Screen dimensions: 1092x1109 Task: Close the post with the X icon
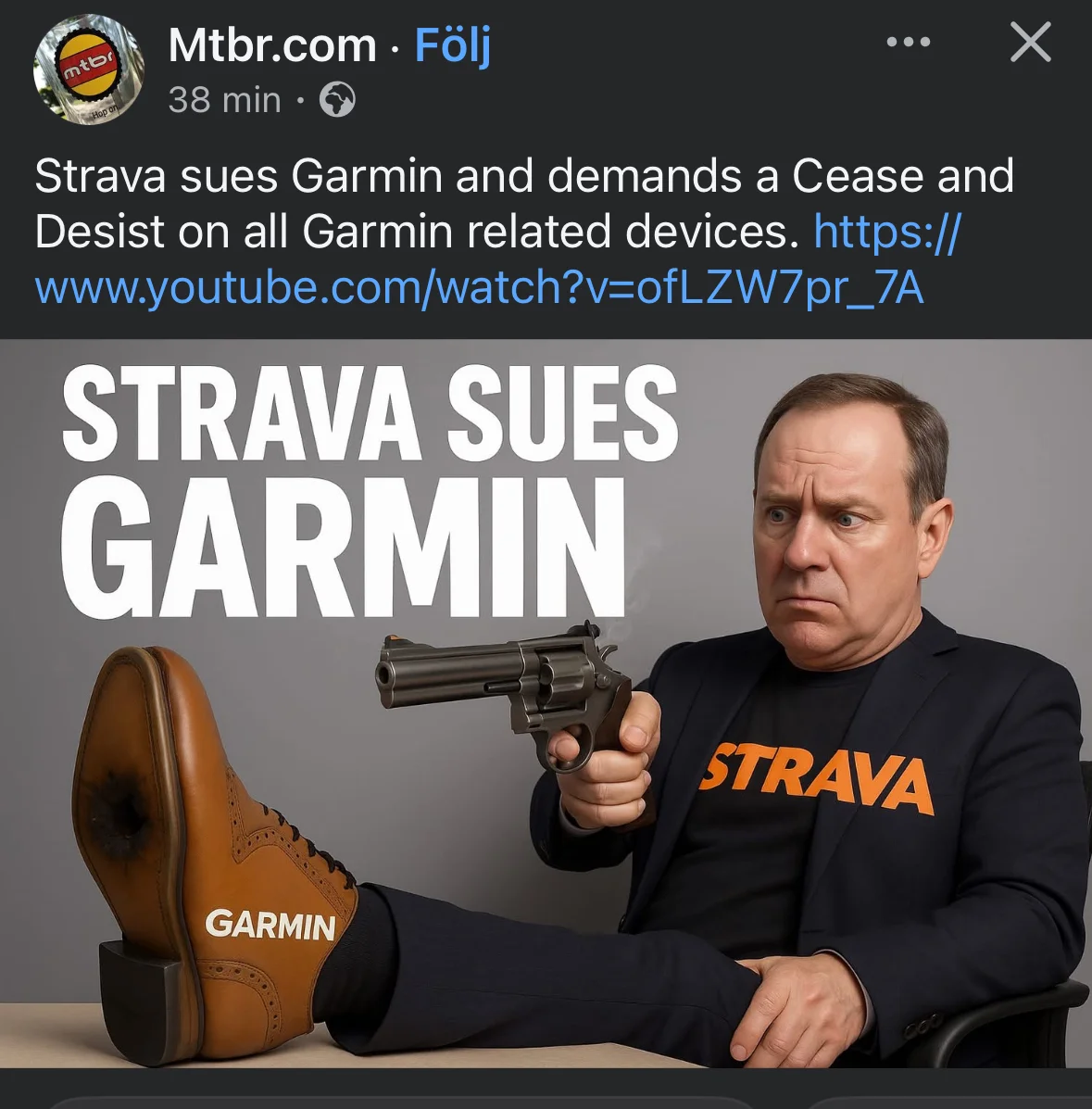click(x=1031, y=43)
